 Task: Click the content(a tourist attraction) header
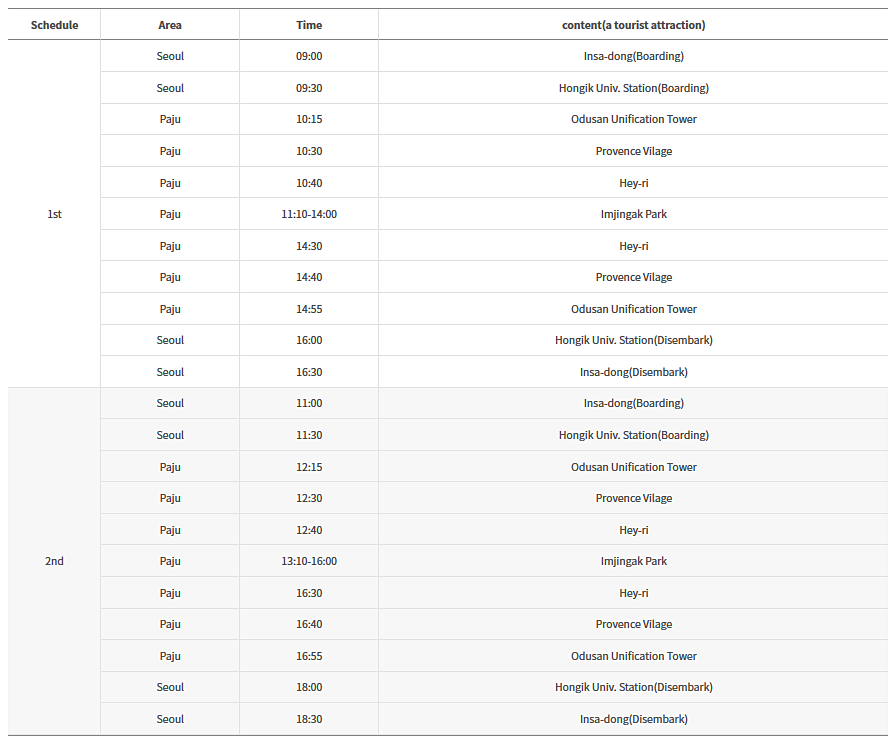click(634, 25)
